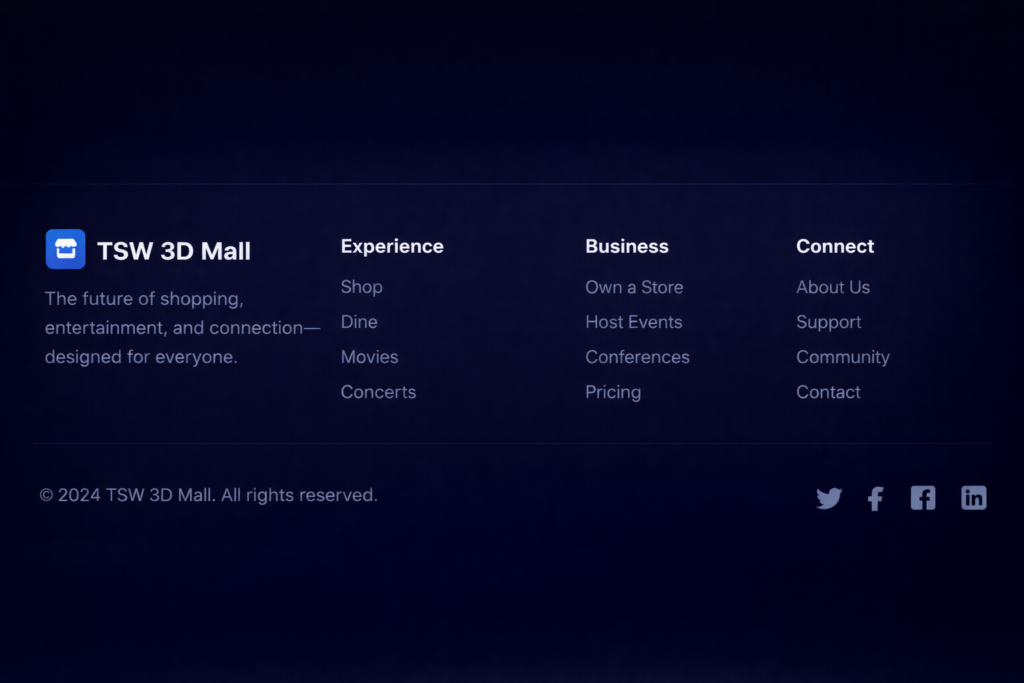Click the plain Facebook 'f' icon
The width and height of the screenshot is (1024, 683).
[x=875, y=498]
